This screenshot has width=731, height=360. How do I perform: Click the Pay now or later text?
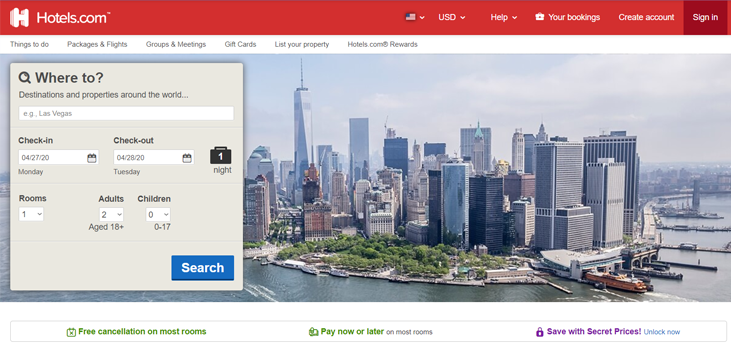point(352,332)
